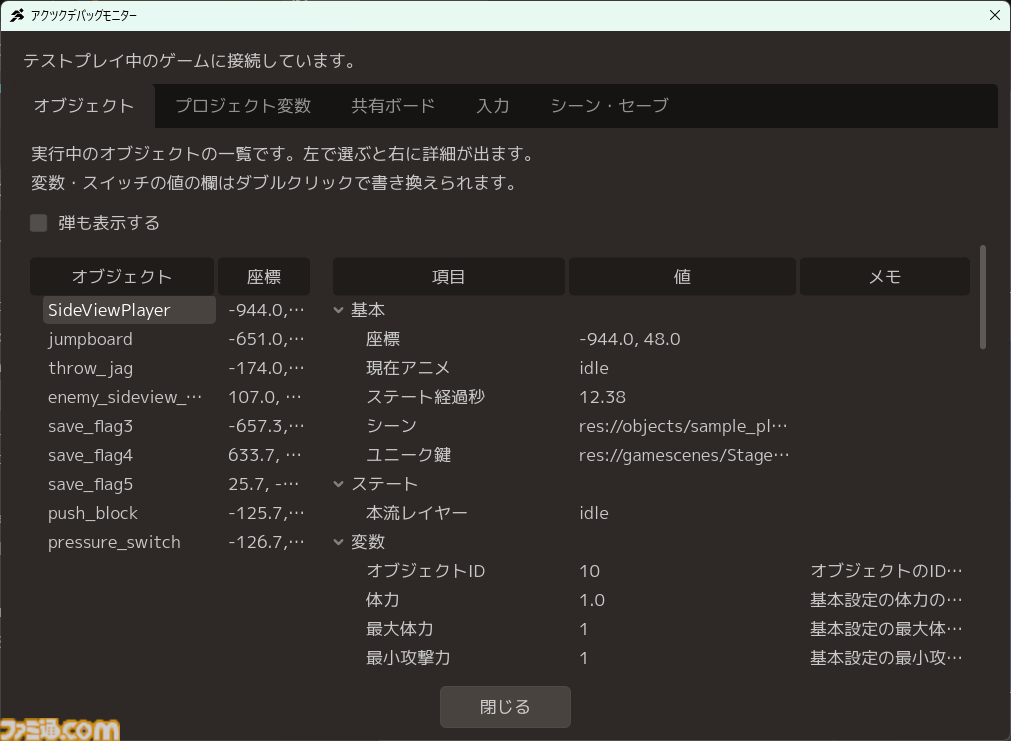Select the save_flag3 object
1011x741 pixels.
pos(90,426)
